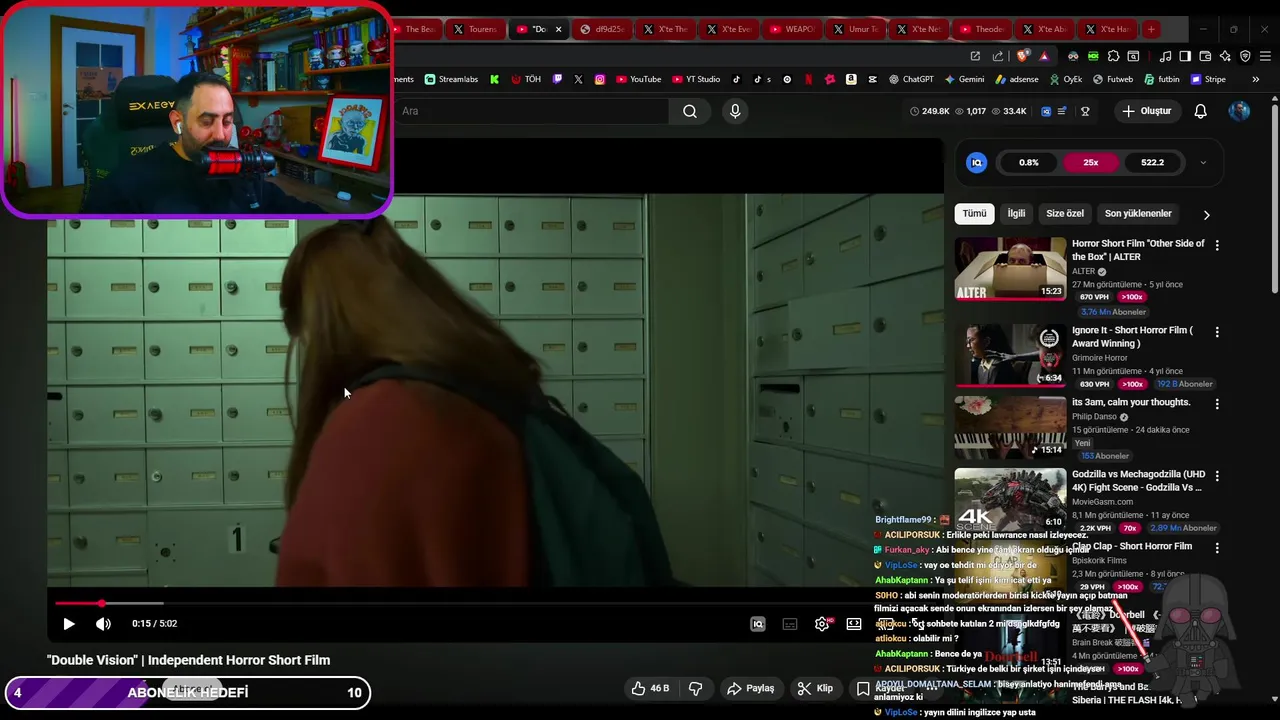Open the Instagram bookmark icon
1280x720 pixels.
pos(600,79)
